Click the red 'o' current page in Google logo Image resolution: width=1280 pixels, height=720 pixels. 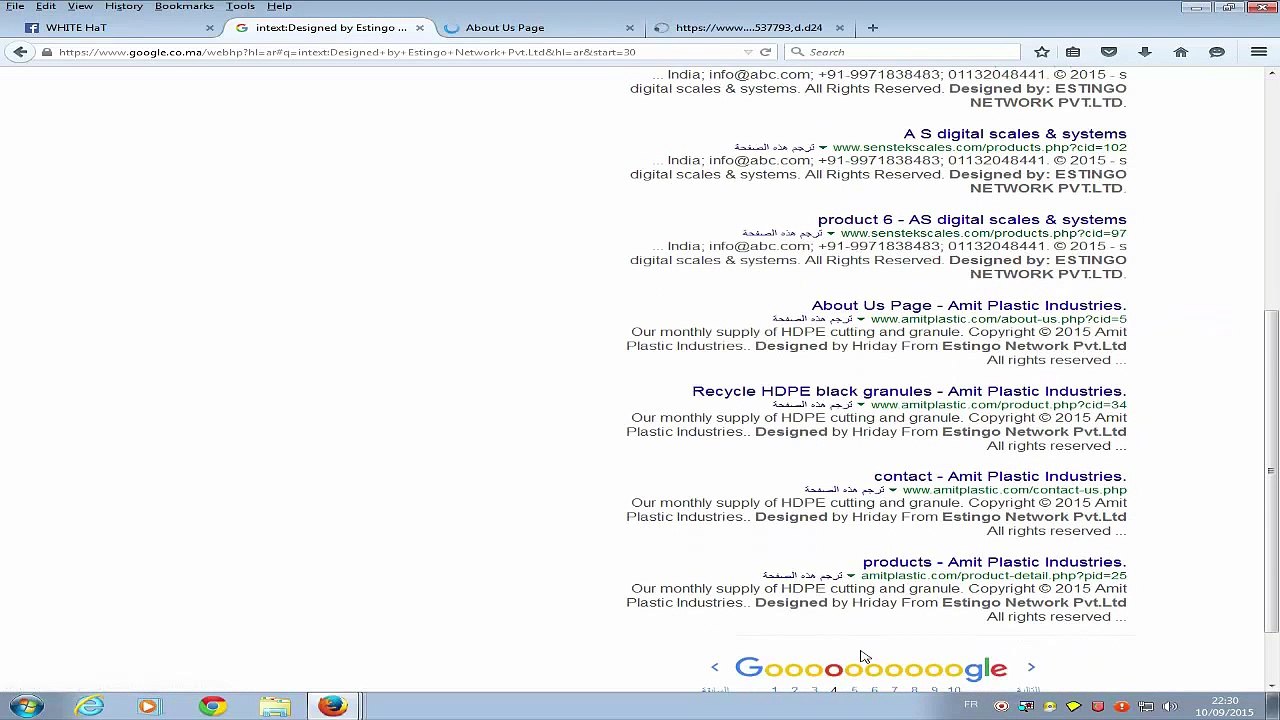(833, 669)
